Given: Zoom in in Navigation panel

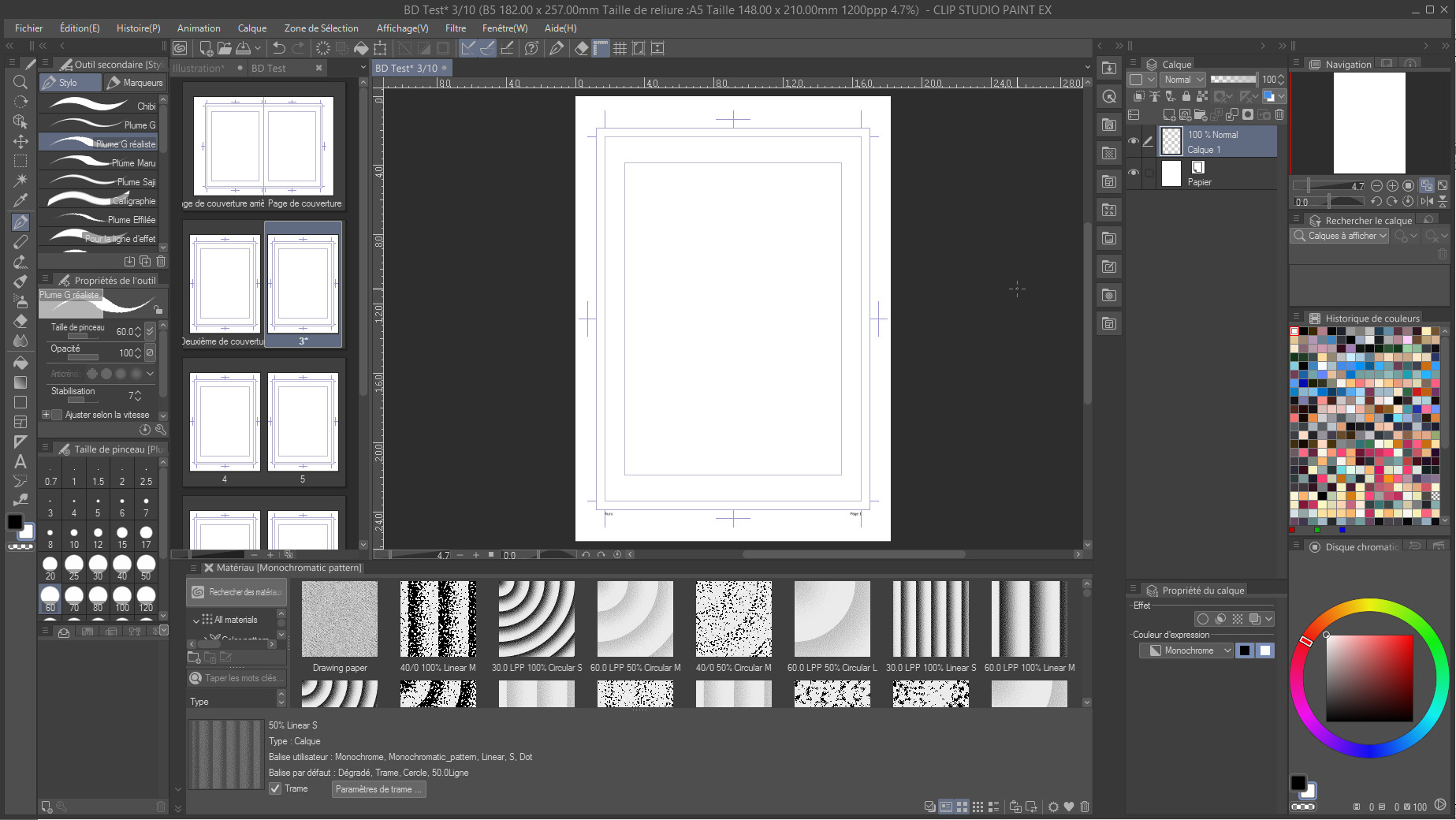Looking at the screenshot, I should [1392, 186].
